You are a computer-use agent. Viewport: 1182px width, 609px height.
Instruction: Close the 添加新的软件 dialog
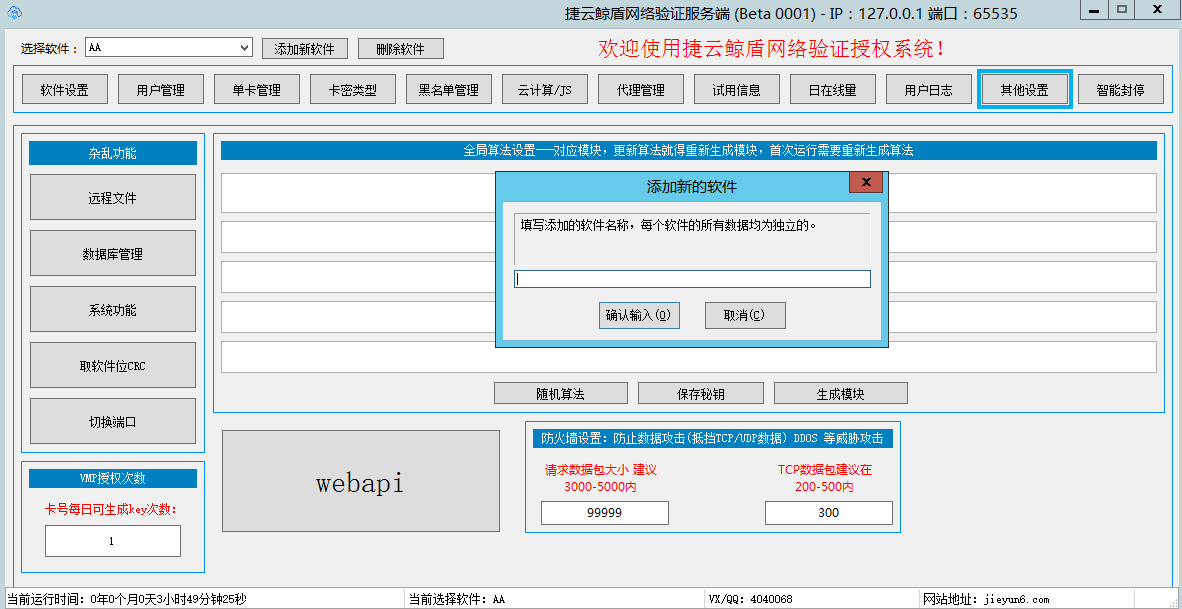(864, 182)
